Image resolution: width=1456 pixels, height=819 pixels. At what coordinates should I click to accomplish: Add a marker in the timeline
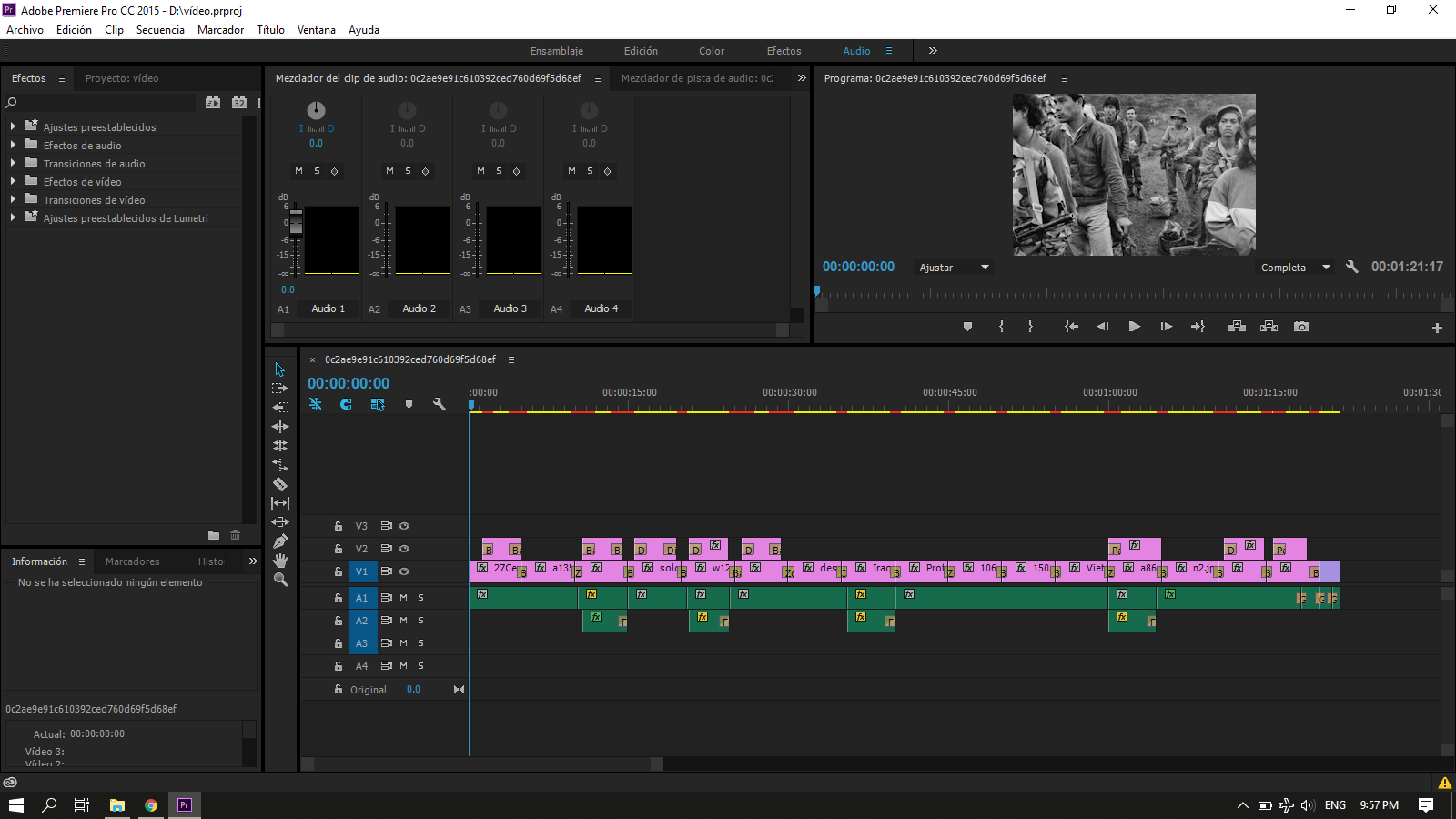(x=409, y=404)
